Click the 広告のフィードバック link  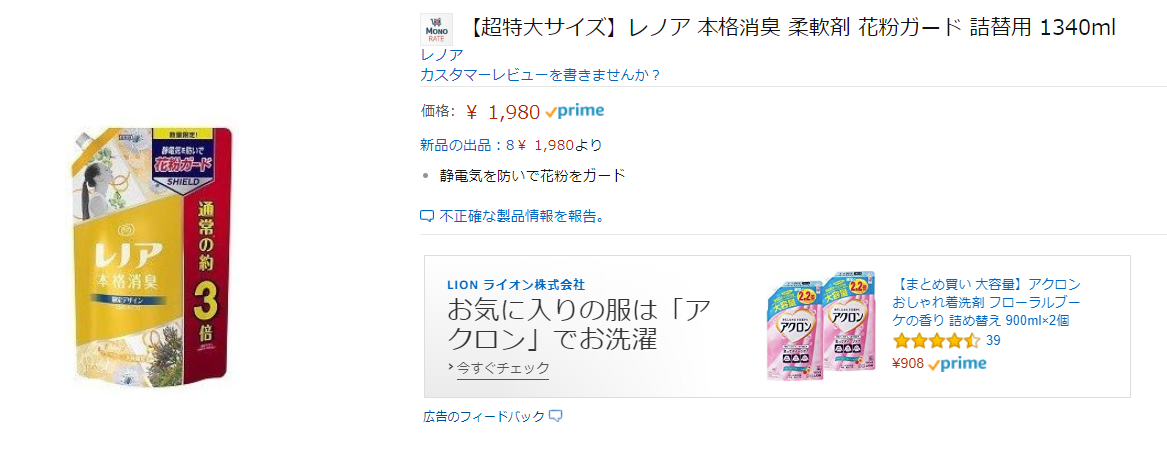click(x=485, y=416)
